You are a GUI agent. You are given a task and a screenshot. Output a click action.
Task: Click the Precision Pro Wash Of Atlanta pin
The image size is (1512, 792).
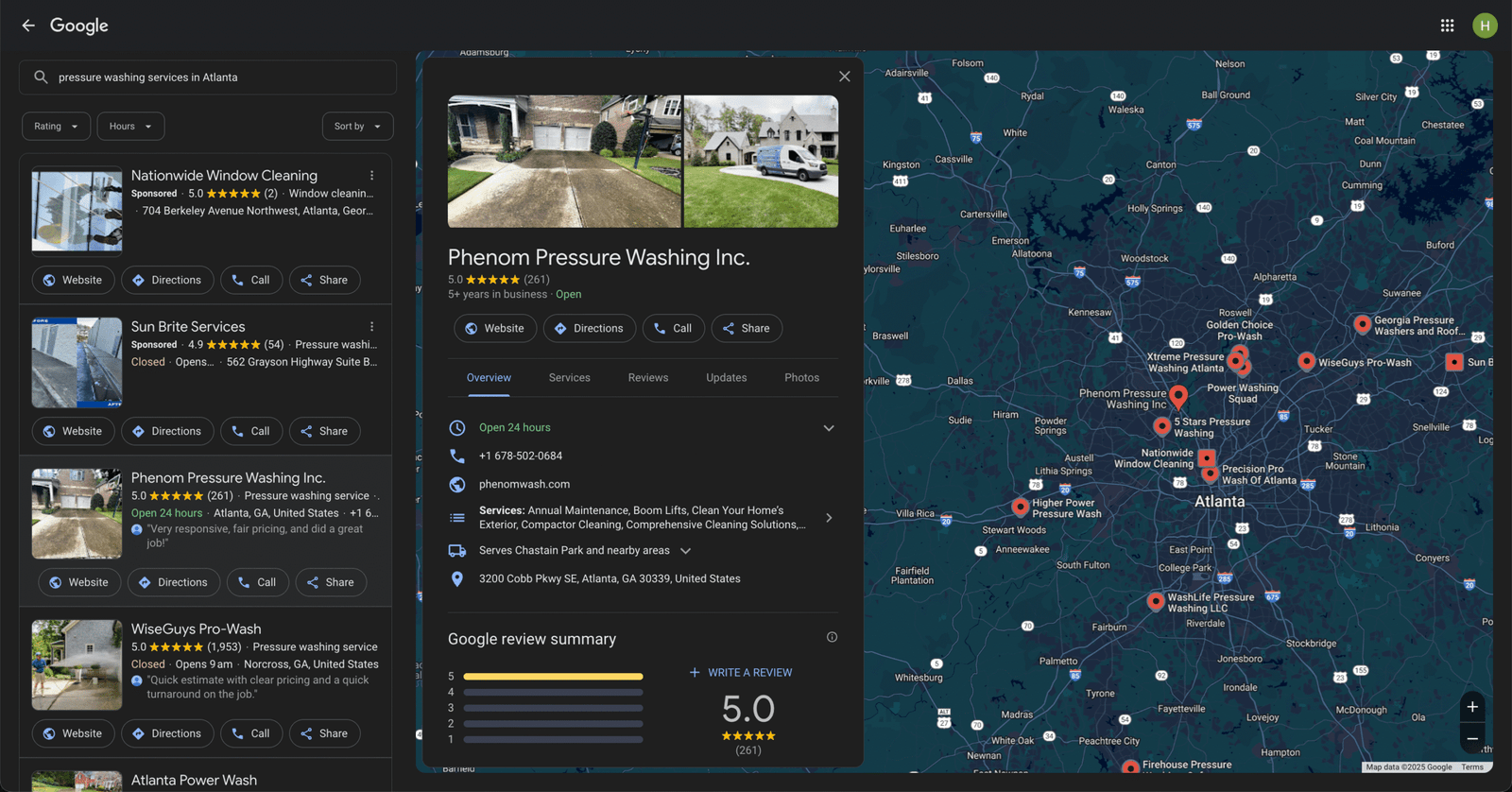pyautogui.click(x=1210, y=474)
